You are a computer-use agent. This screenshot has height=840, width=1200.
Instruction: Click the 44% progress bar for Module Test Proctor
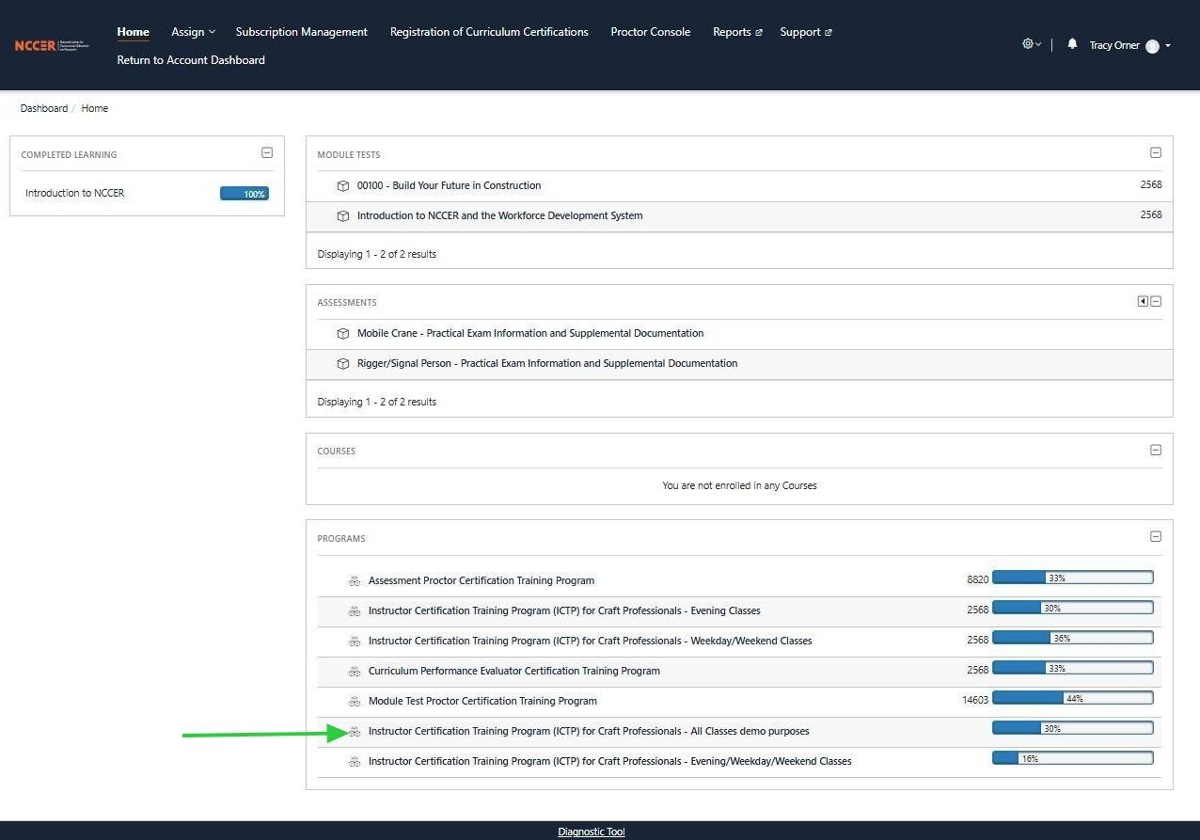click(x=1072, y=699)
